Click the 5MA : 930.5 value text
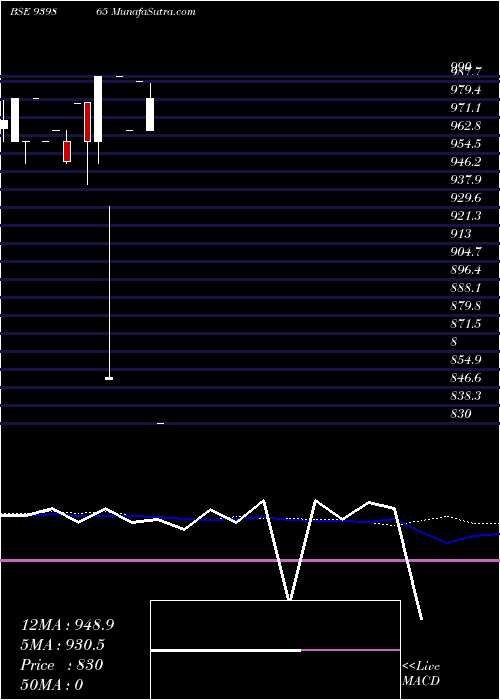The height and width of the screenshot is (700, 500). click(x=64, y=645)
